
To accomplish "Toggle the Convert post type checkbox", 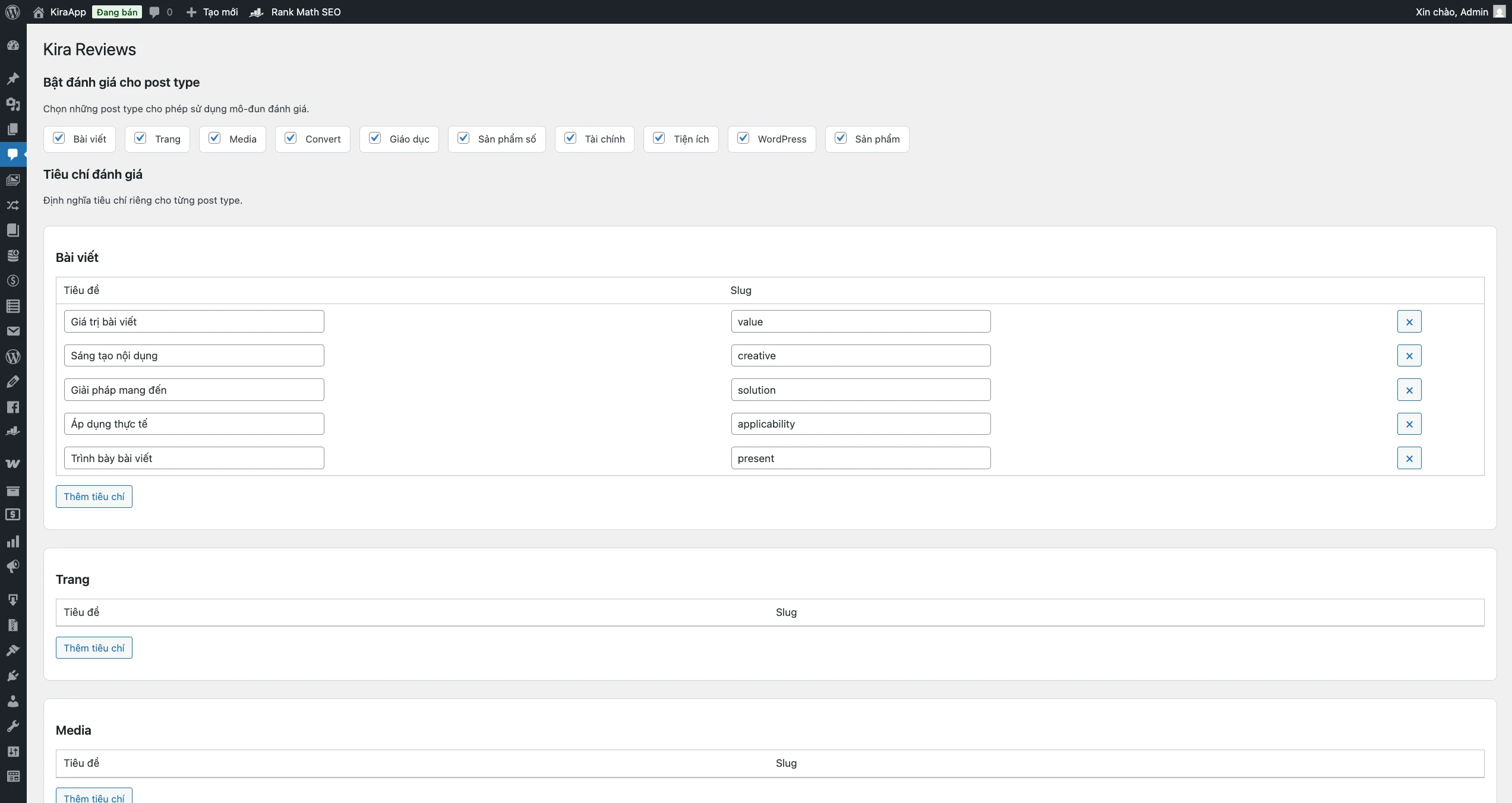I will pos(291,138).
